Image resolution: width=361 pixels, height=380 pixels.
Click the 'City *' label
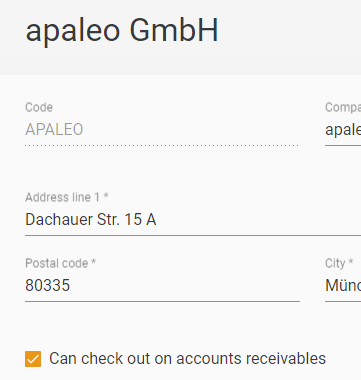339,263
